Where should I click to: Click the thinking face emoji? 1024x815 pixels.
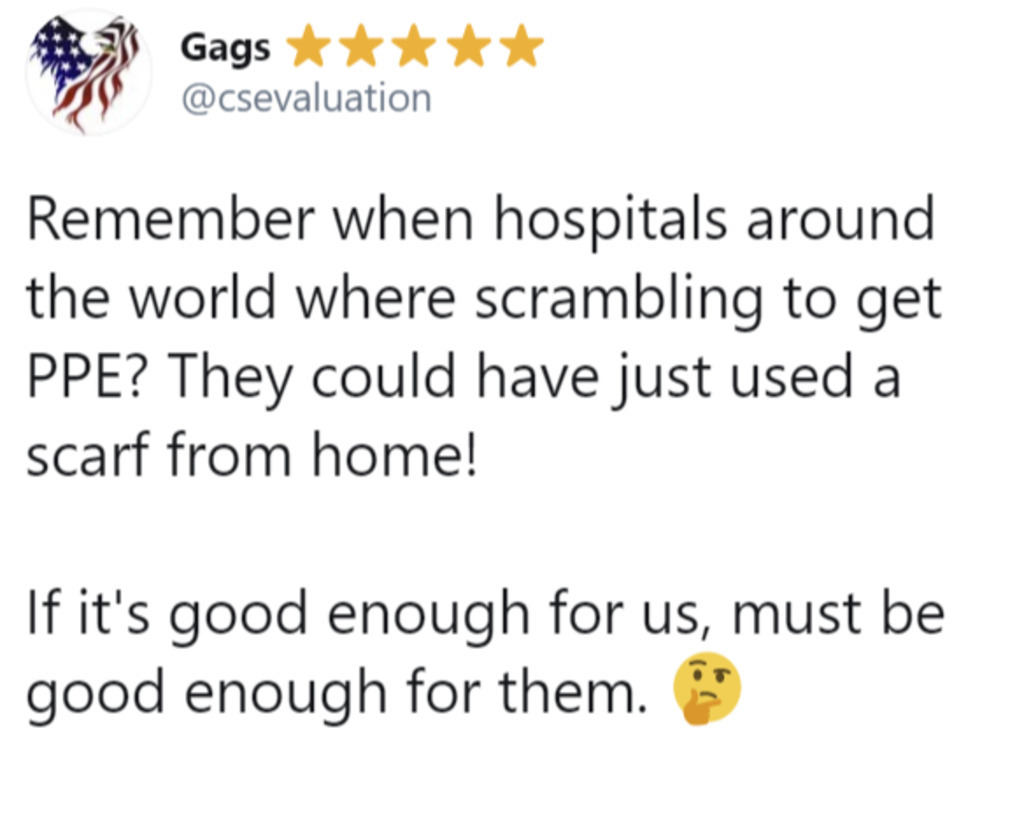707,688
